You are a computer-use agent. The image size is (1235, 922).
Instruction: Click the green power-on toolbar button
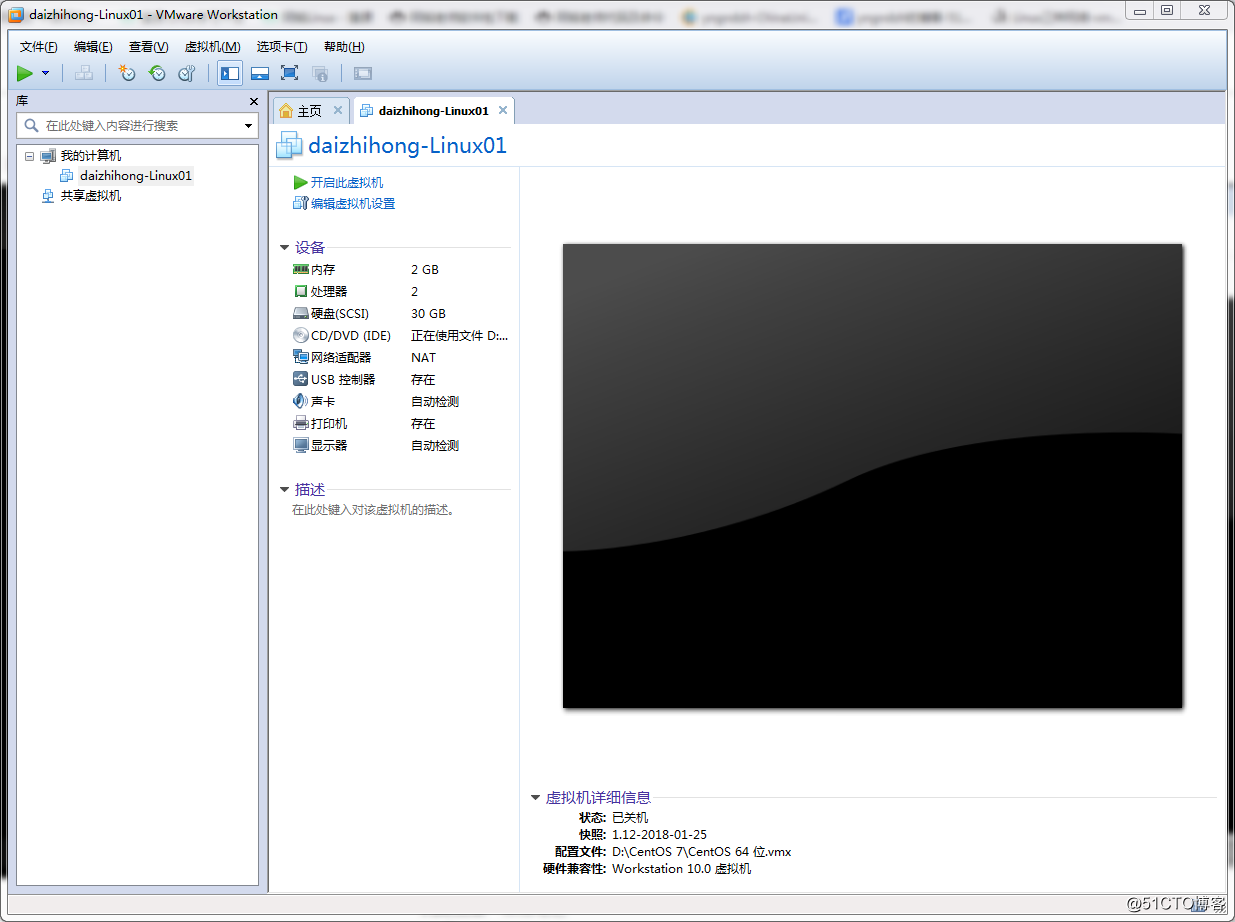coord(25,73)
